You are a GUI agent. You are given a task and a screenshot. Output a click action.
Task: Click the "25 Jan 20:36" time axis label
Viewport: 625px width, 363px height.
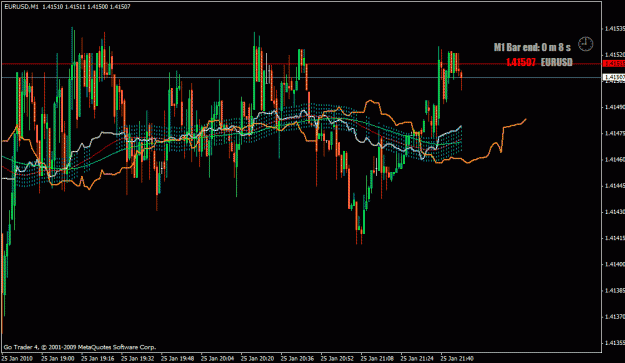click(x=297, y=358)
